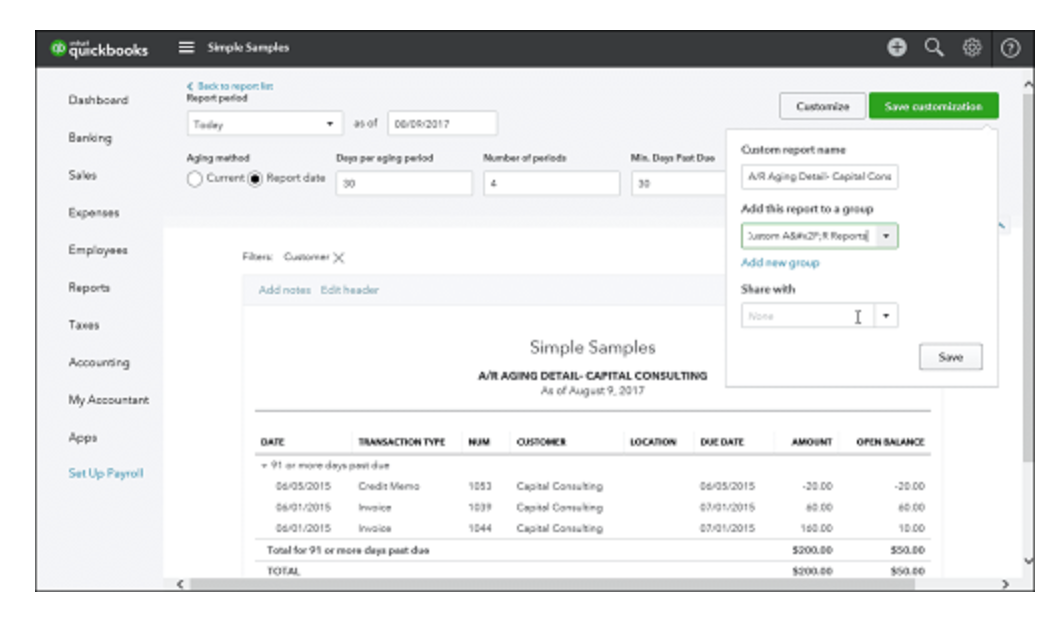Click the Edit header link
The width and height of the screenshot is (1060, 622).
350,290
